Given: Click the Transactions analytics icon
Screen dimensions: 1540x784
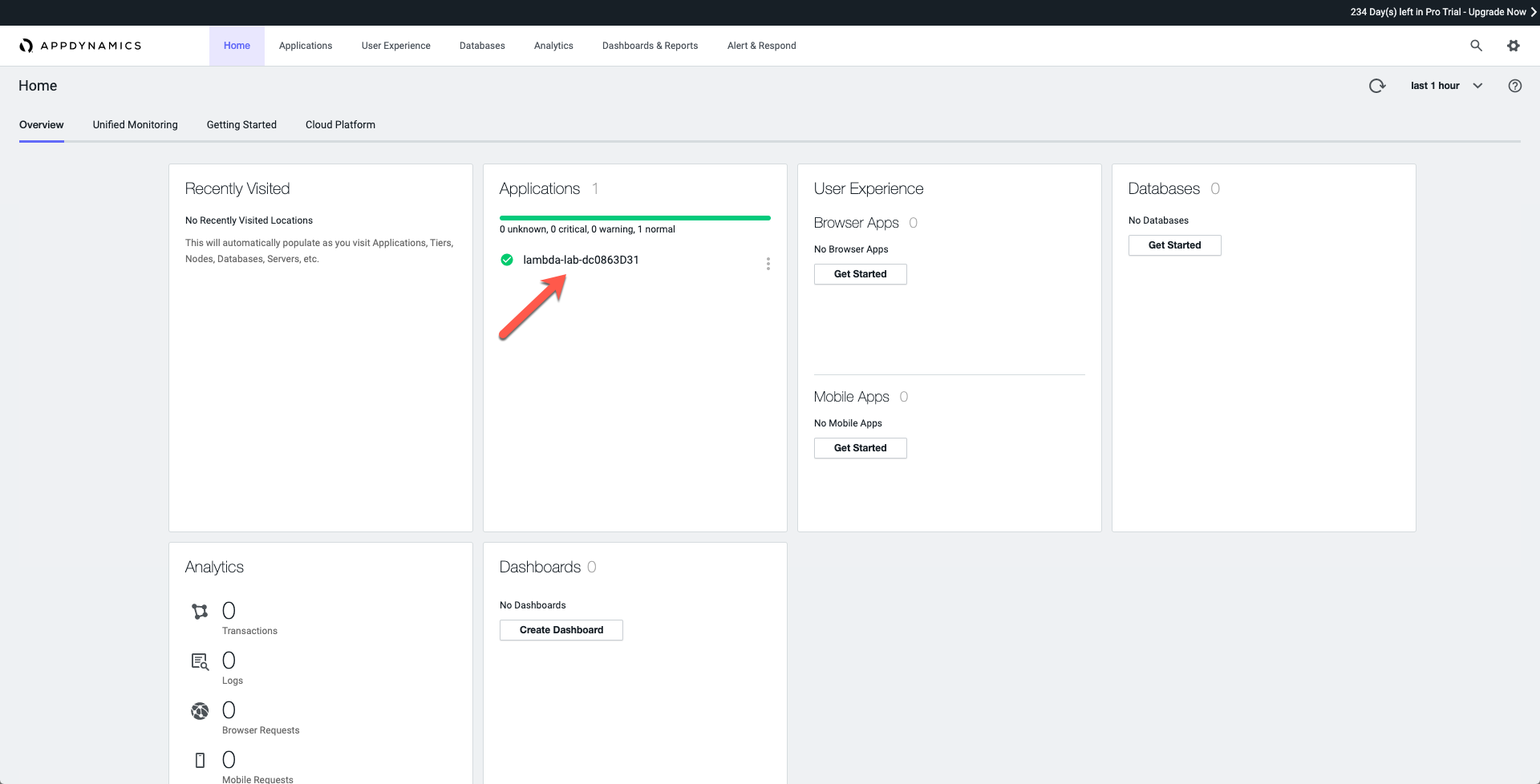Looking at the screenshot, I should [x=200, y=612].
